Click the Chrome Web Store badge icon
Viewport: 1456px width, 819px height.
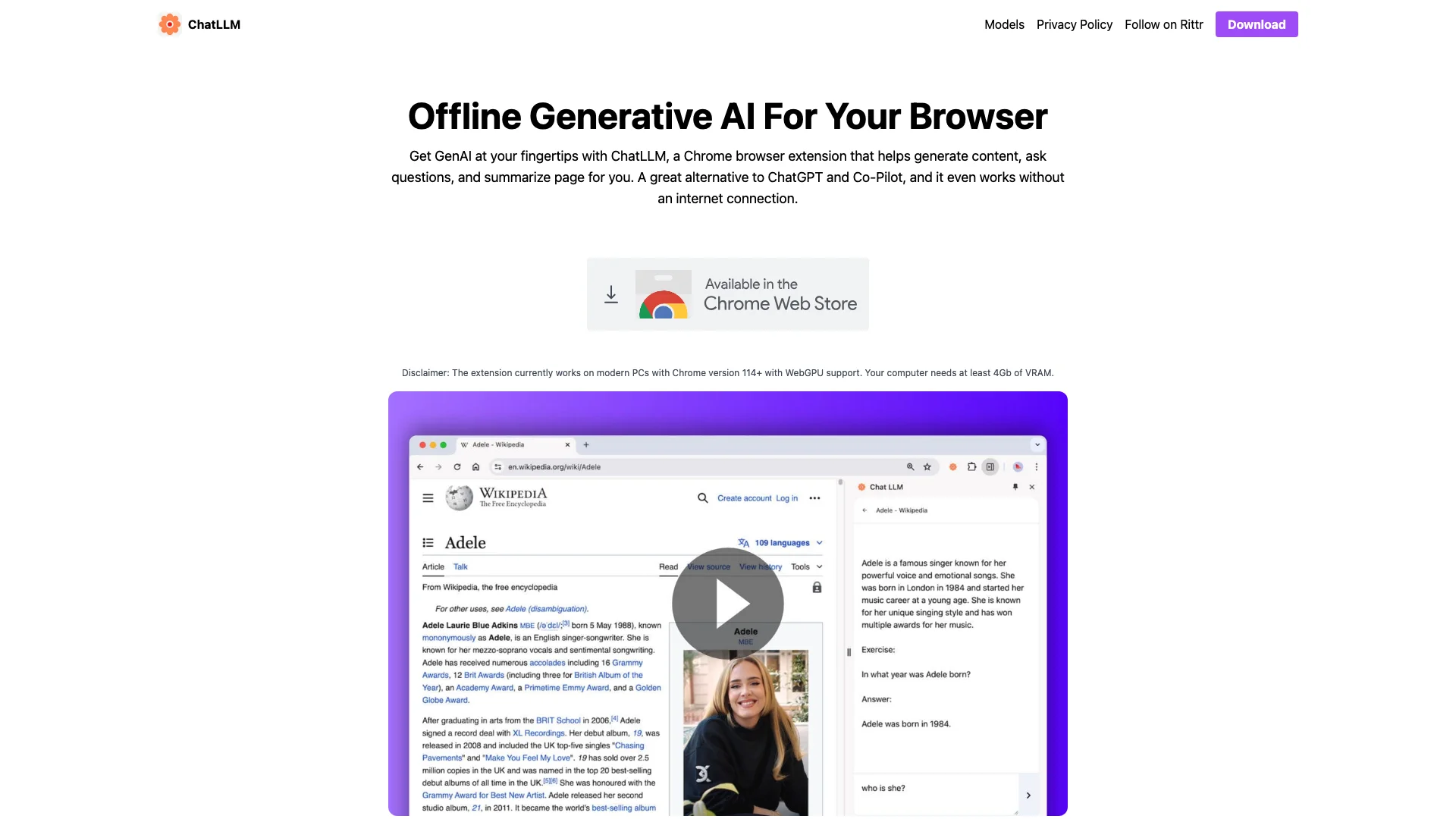tap(727, 293)
